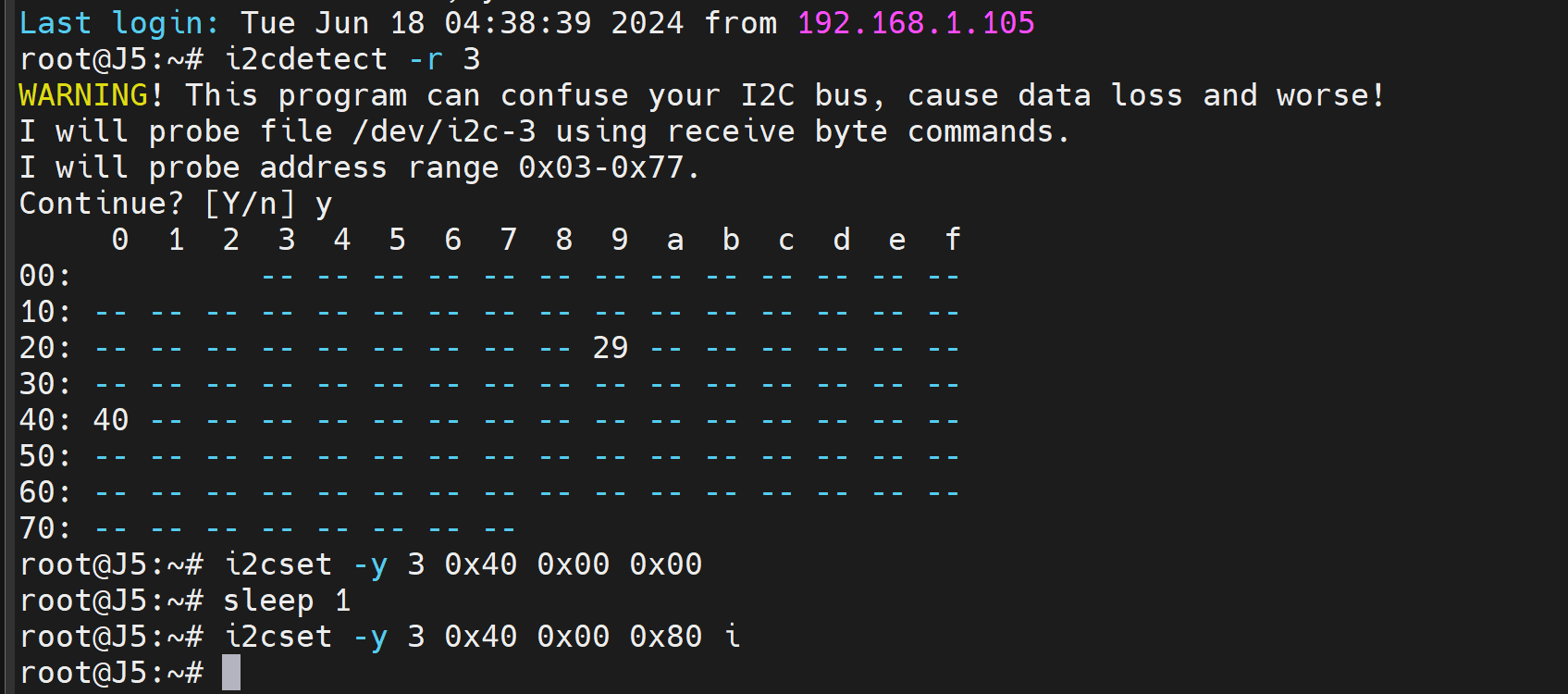Click the stray trailing i character
This screenshot has height=694, width=1568.
(x=733, y=637)
